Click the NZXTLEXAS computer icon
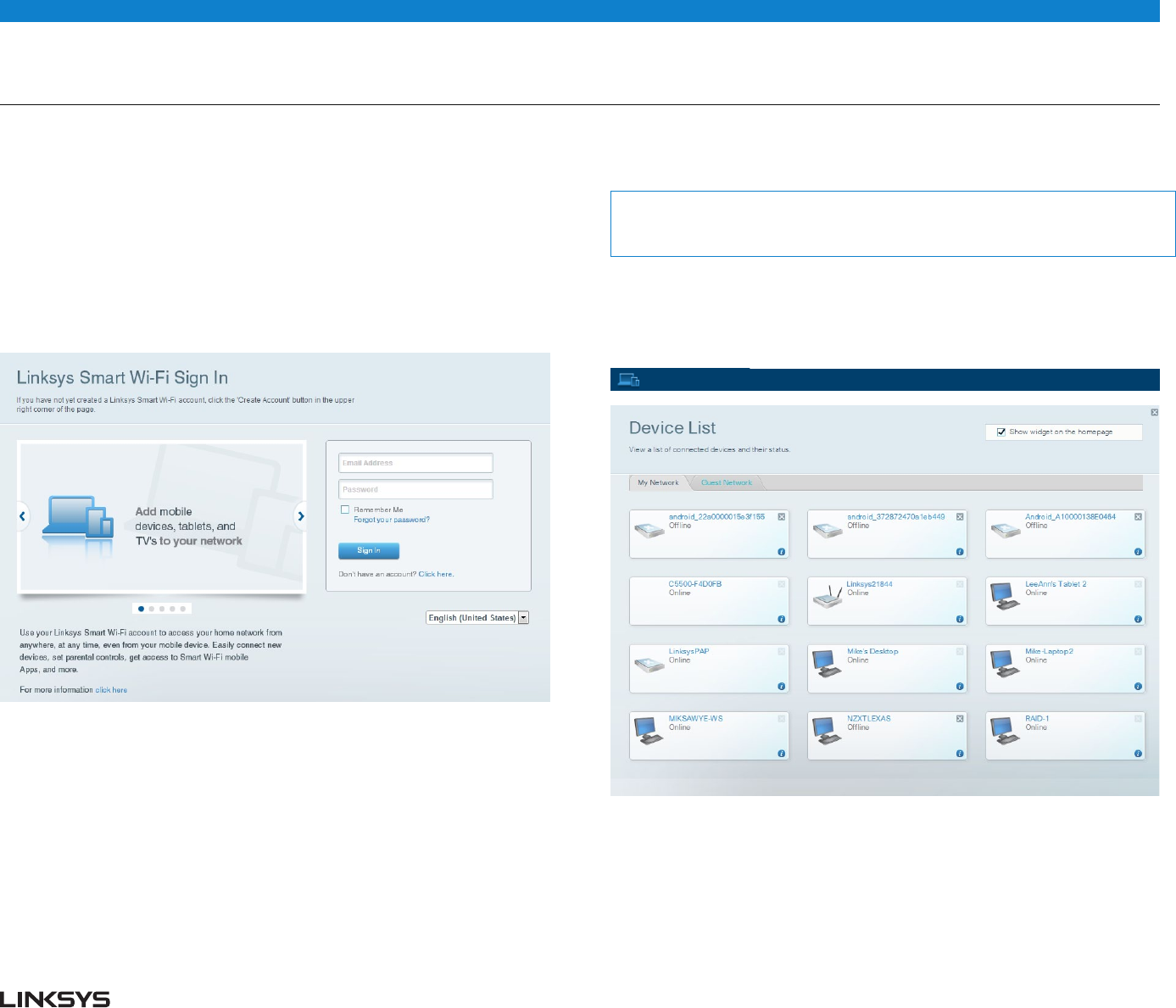The height and width of the screenshot is (1008, 1176). point(828,731)
